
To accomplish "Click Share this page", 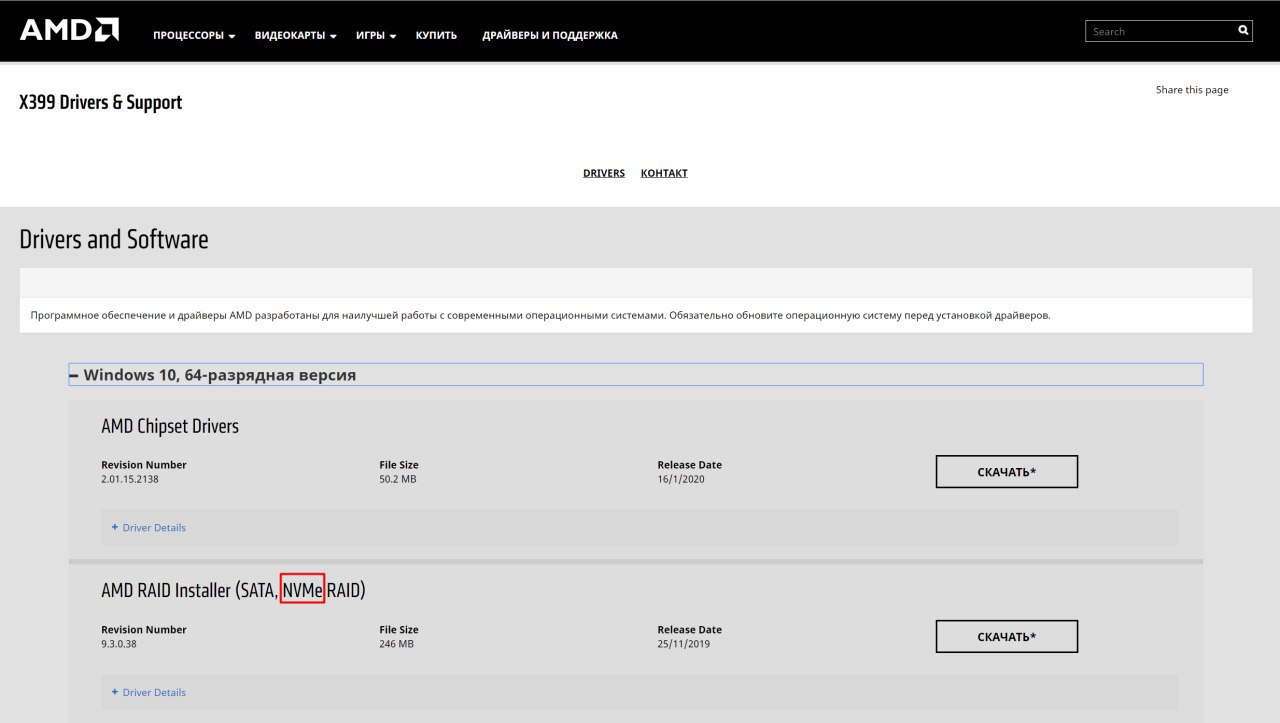I will (1192, 90).
